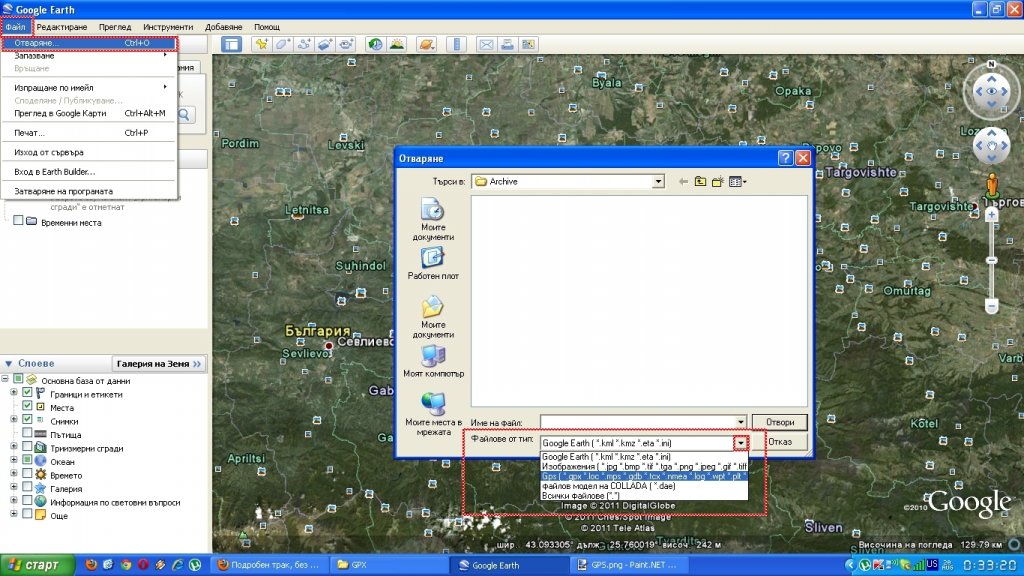Click the up one folder icon
This screenshot has width=1024, height=576.
point(700,182)
